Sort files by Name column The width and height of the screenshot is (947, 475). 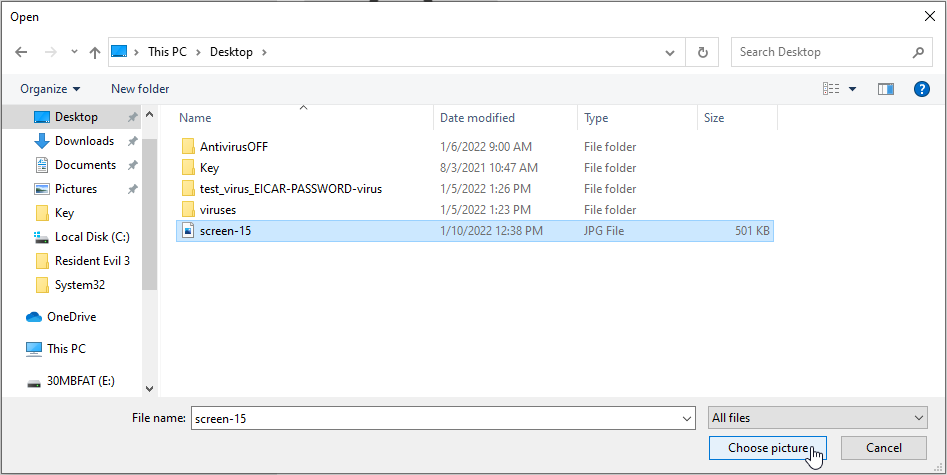coord(195,118)
